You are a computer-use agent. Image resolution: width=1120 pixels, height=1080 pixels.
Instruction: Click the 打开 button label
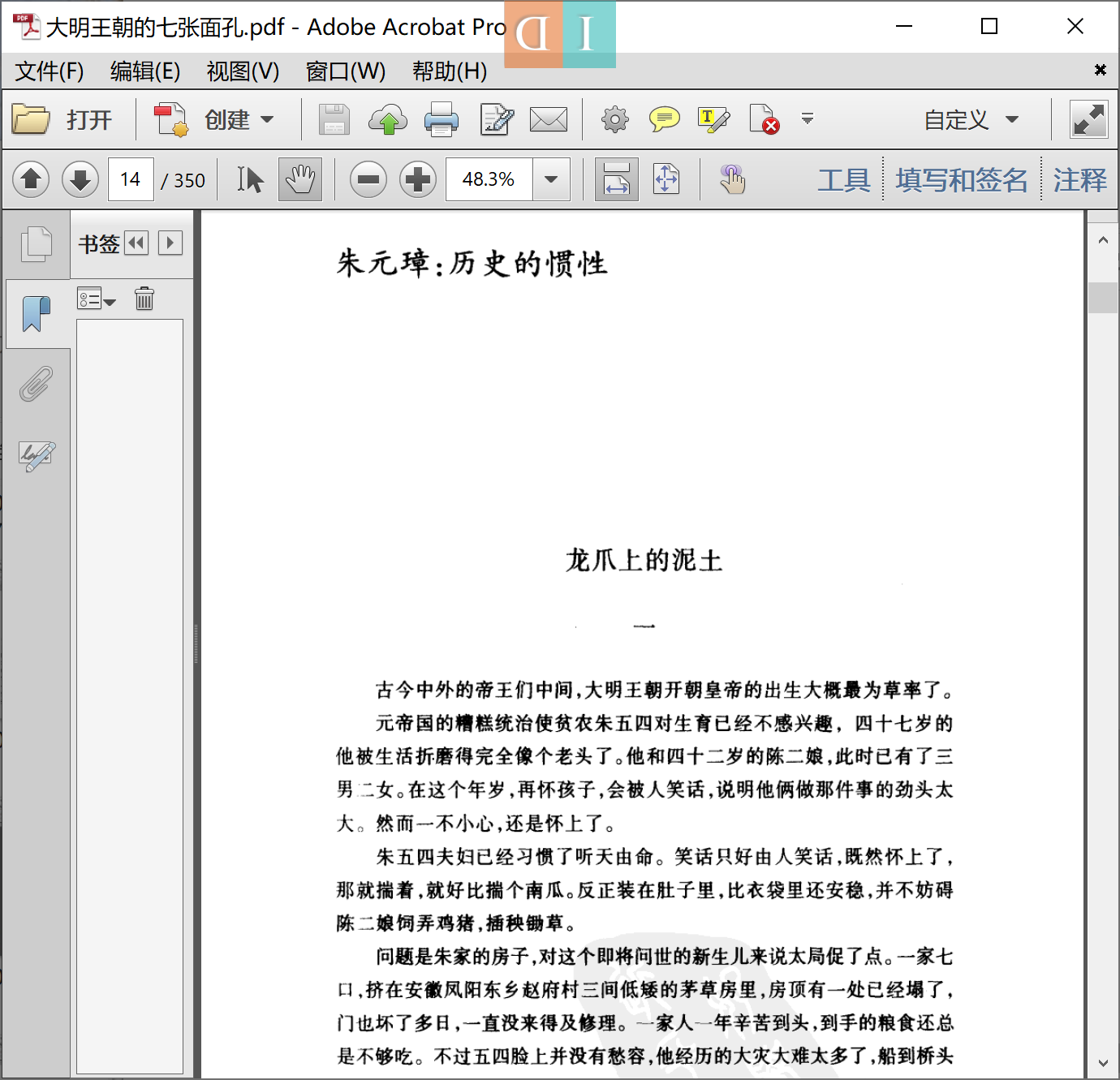[89, 120]
